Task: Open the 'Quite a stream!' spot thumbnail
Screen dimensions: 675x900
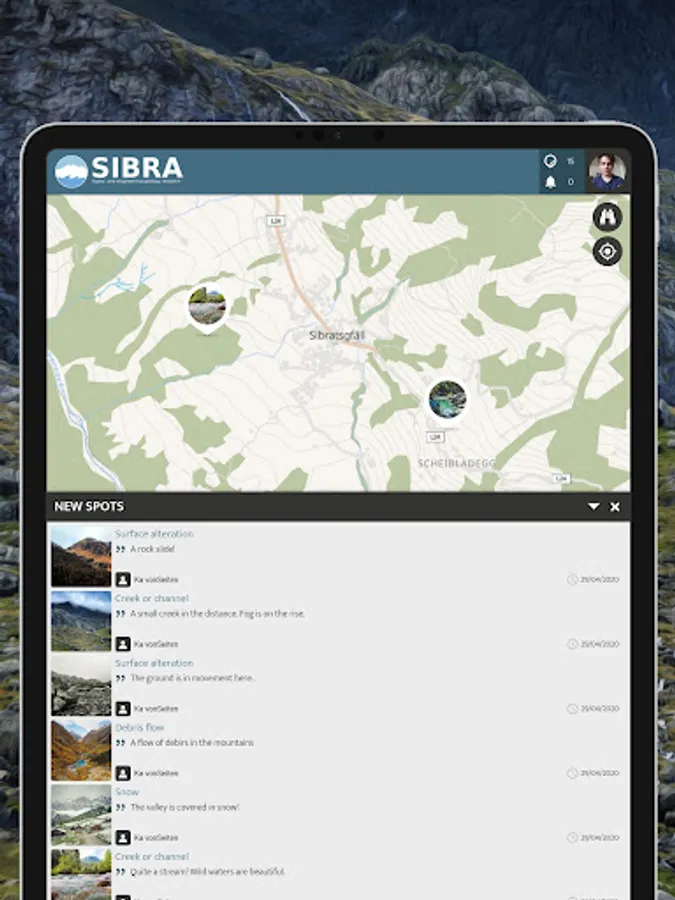Action: (x=81, y=874)
